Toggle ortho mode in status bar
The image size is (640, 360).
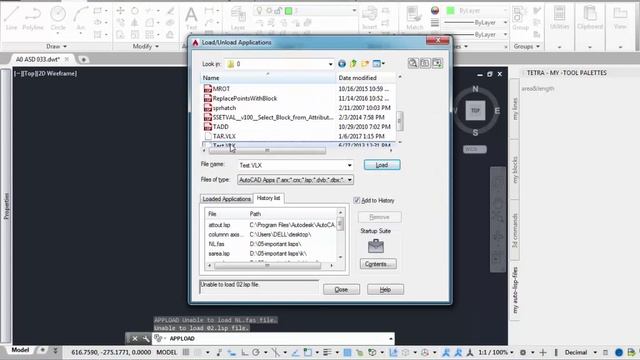tap(244, 352)
